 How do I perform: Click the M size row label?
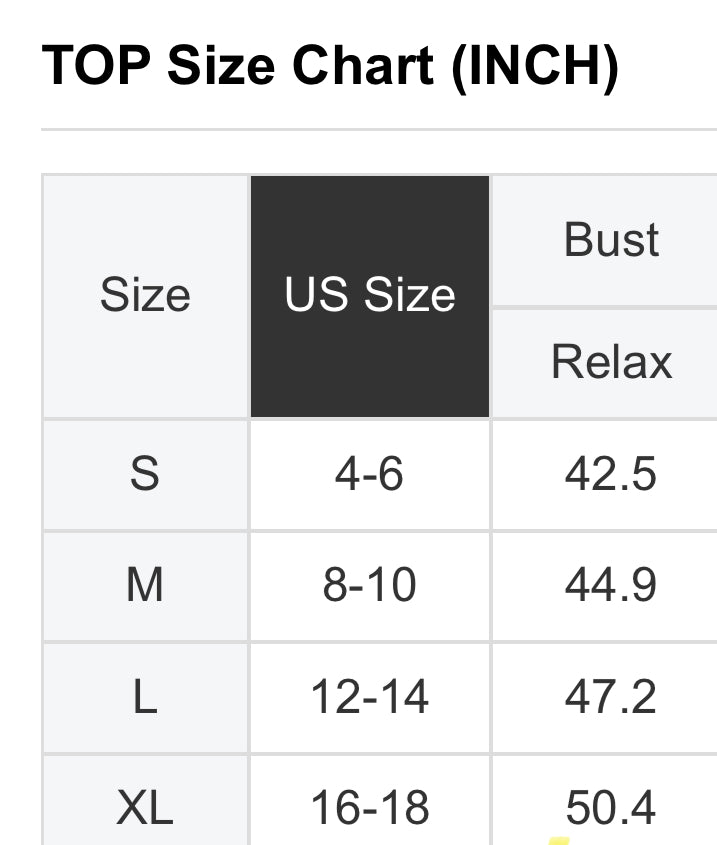145,585
